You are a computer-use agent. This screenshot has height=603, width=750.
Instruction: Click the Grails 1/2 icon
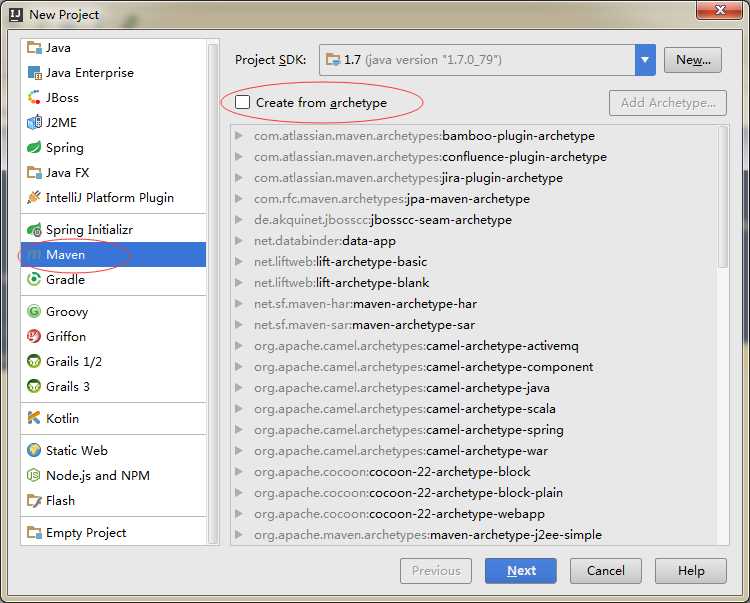coord(34,362)
